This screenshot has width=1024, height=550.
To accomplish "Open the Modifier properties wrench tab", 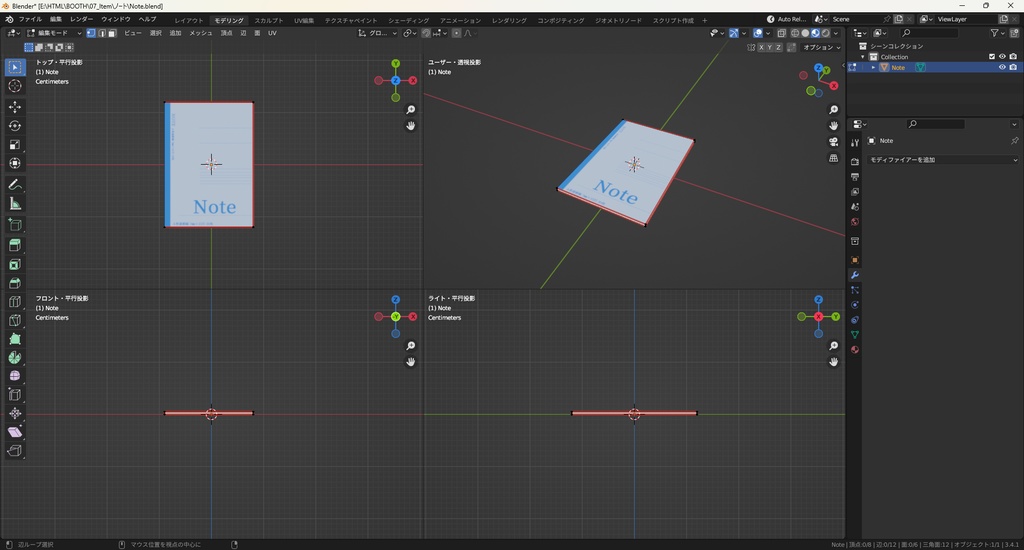I will [x=855, y=275].
